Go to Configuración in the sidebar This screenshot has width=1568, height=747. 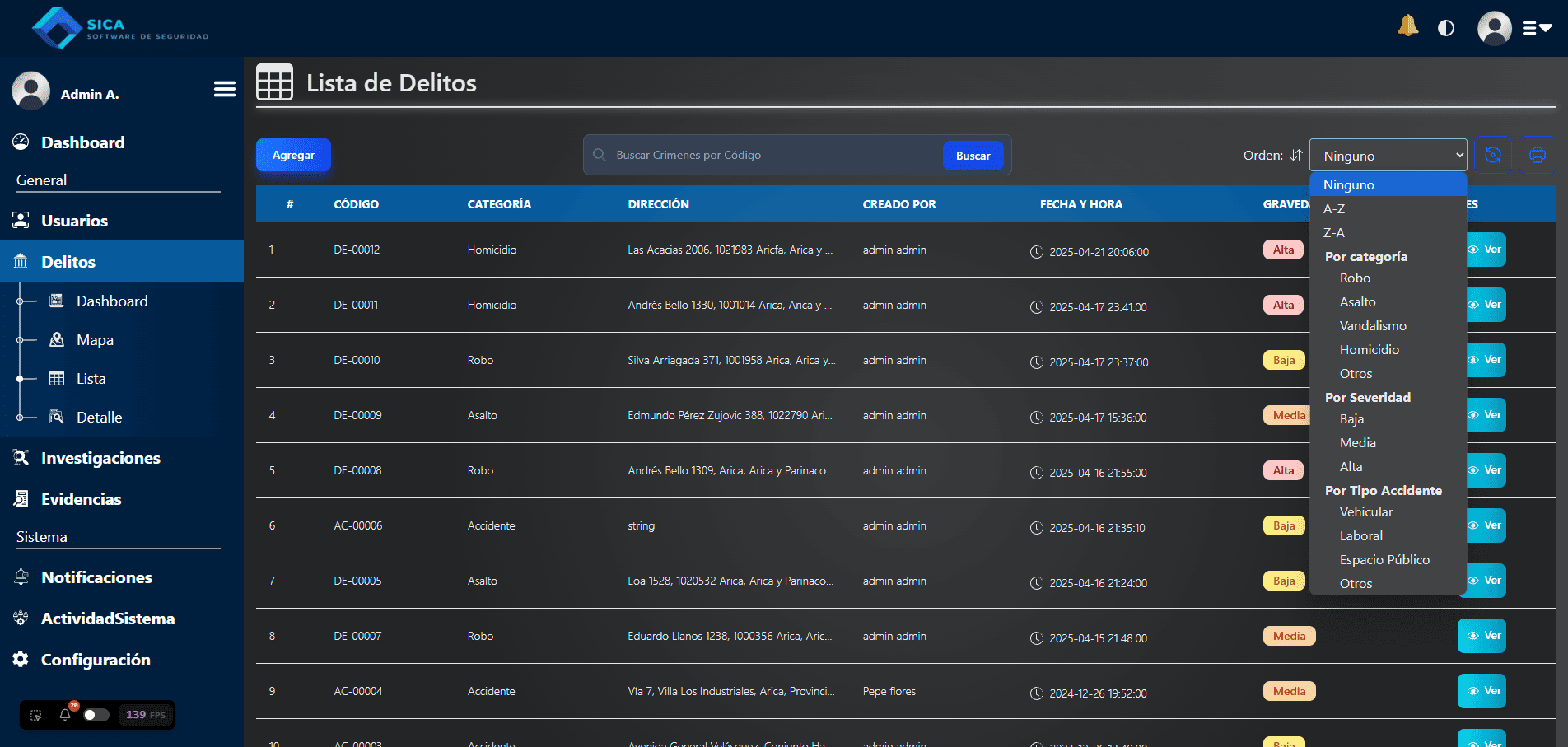(96, 660)
